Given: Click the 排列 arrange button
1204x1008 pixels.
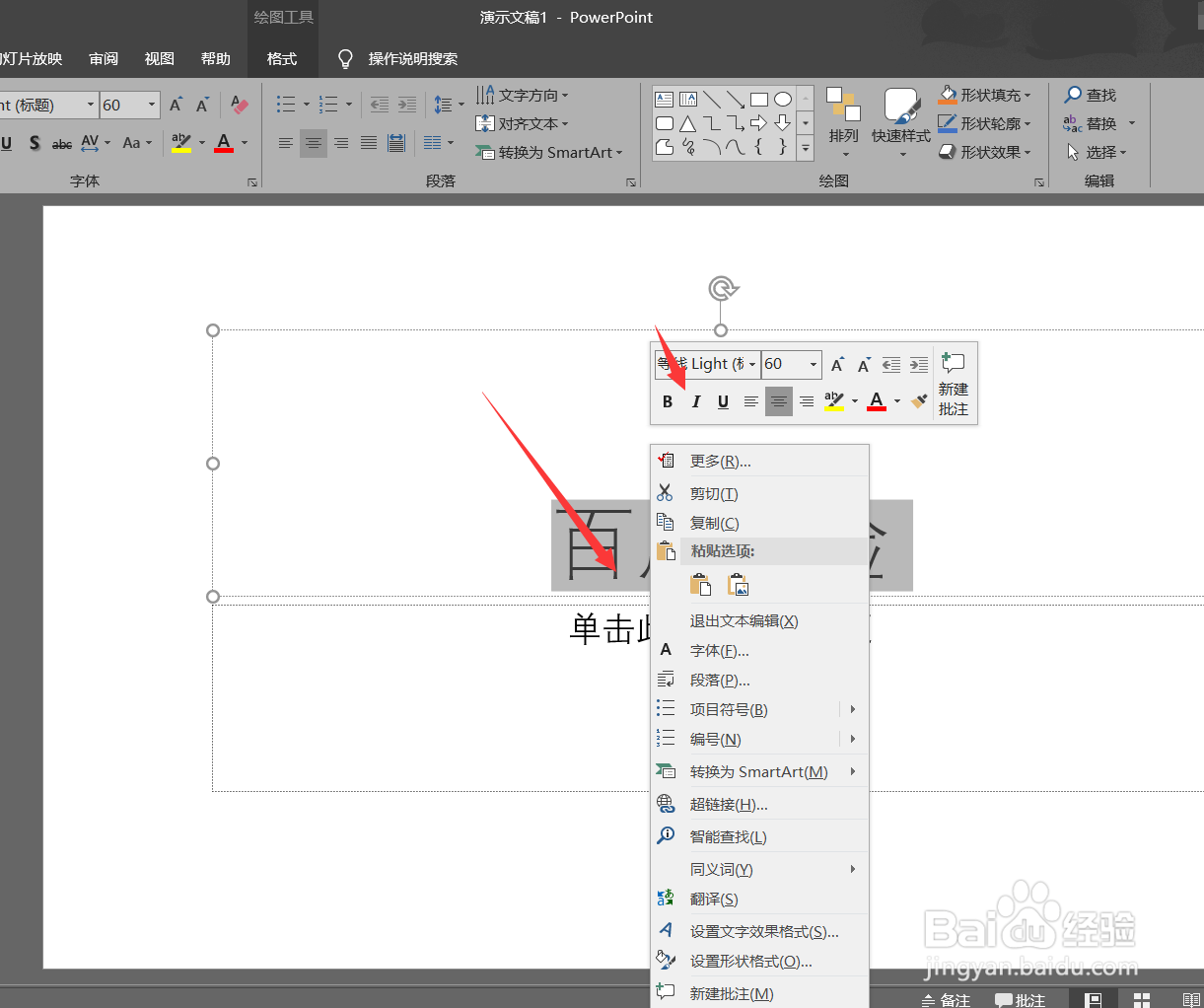Looking at the screenshot, I should (844, 121).
